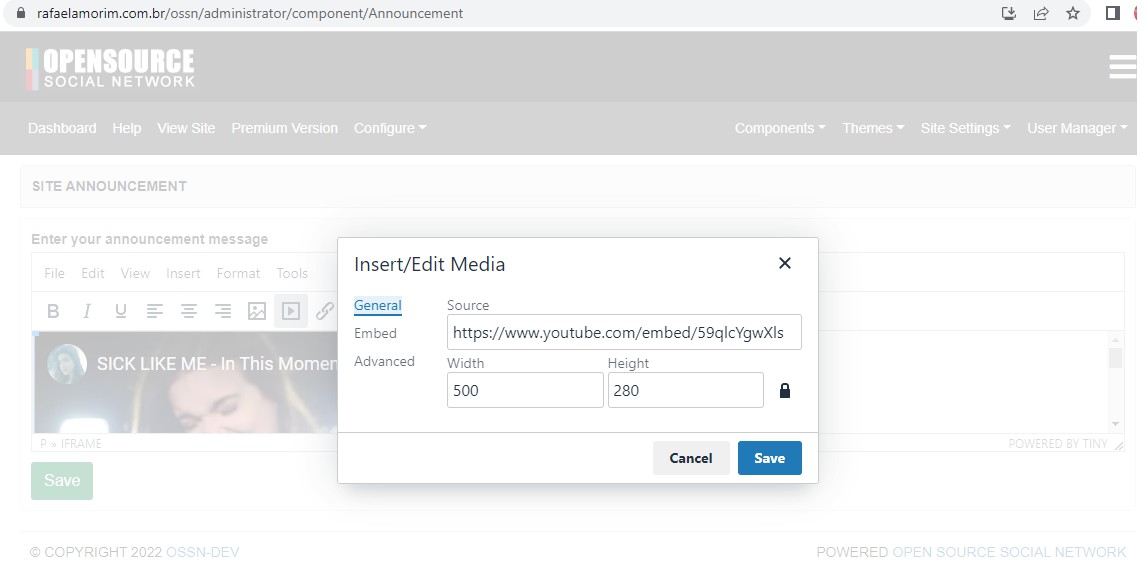
Task: Click the Bold formatting icon
Action: click(54, 311)
